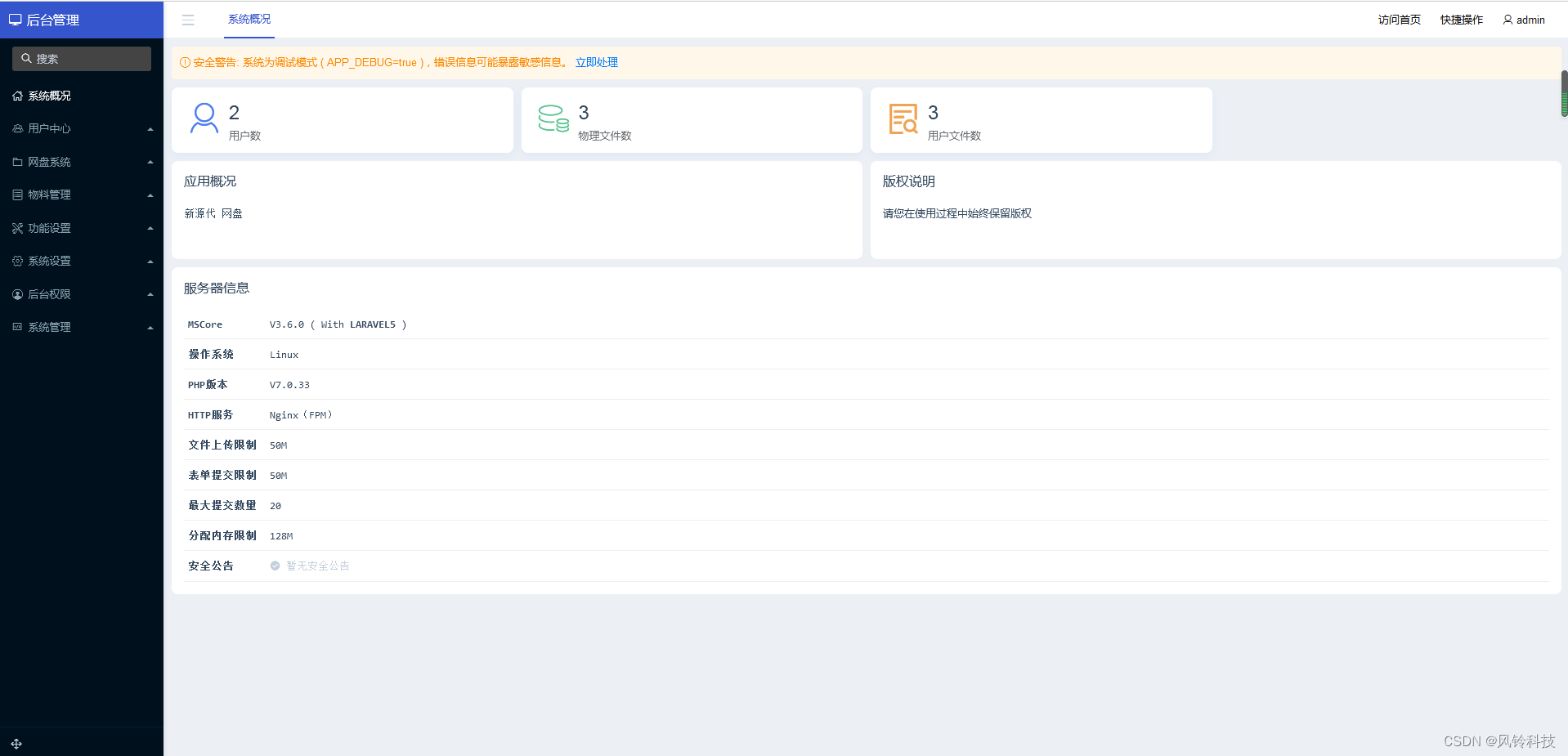1568x756 pixels.
Task: Click the 128M memory limit value
Action: click(x=281, y=536)
